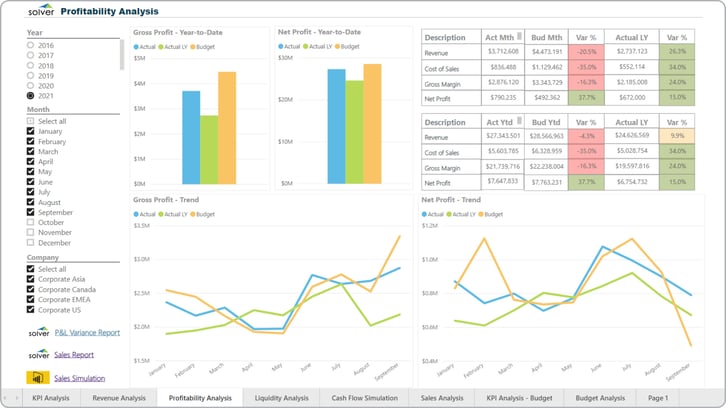Toggle Select all under Company
The height and width of the screenshot is (408, 726).
click(x=31, y=269)
